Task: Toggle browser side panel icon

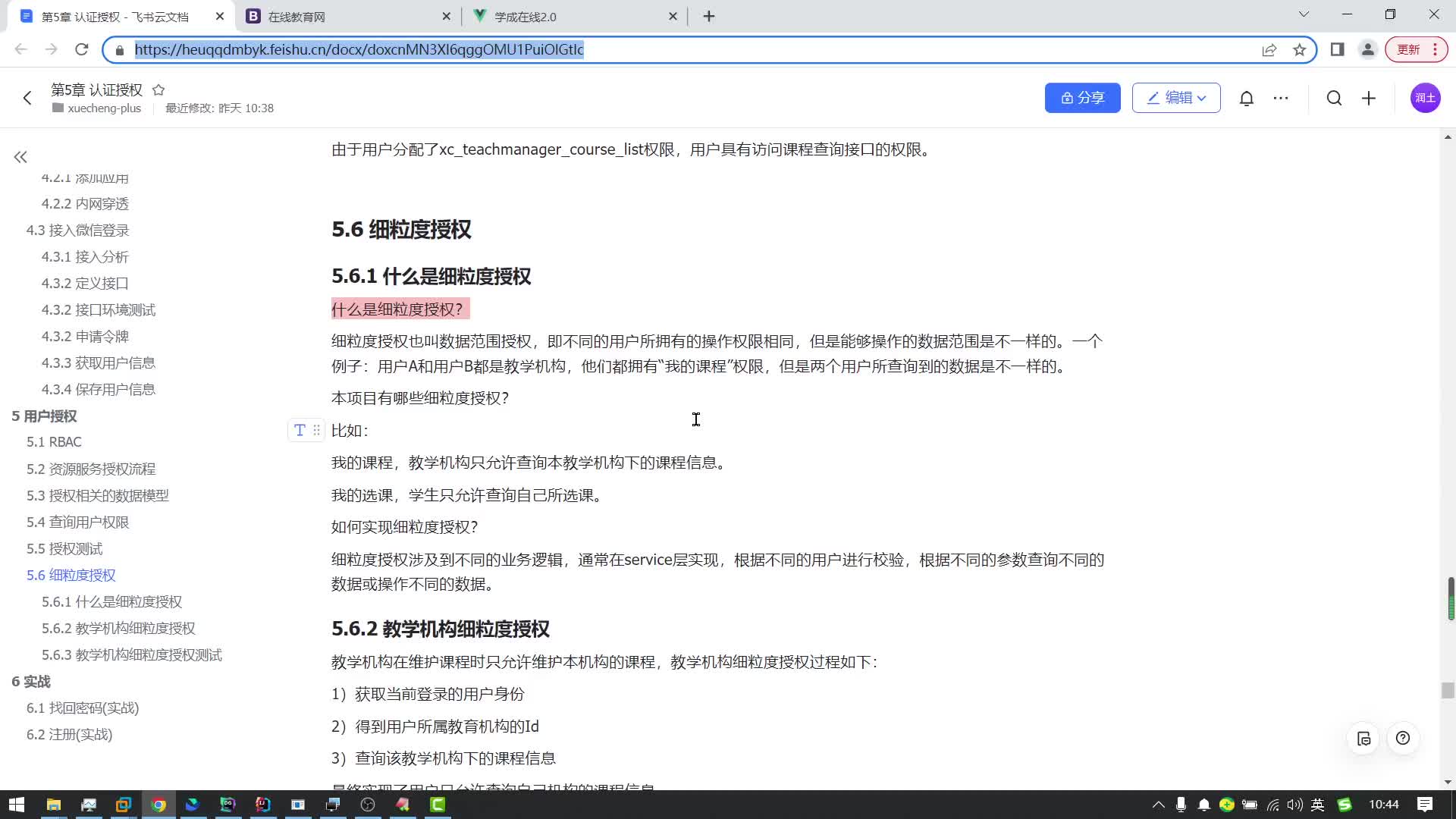Action: (x=1338, y=49)
